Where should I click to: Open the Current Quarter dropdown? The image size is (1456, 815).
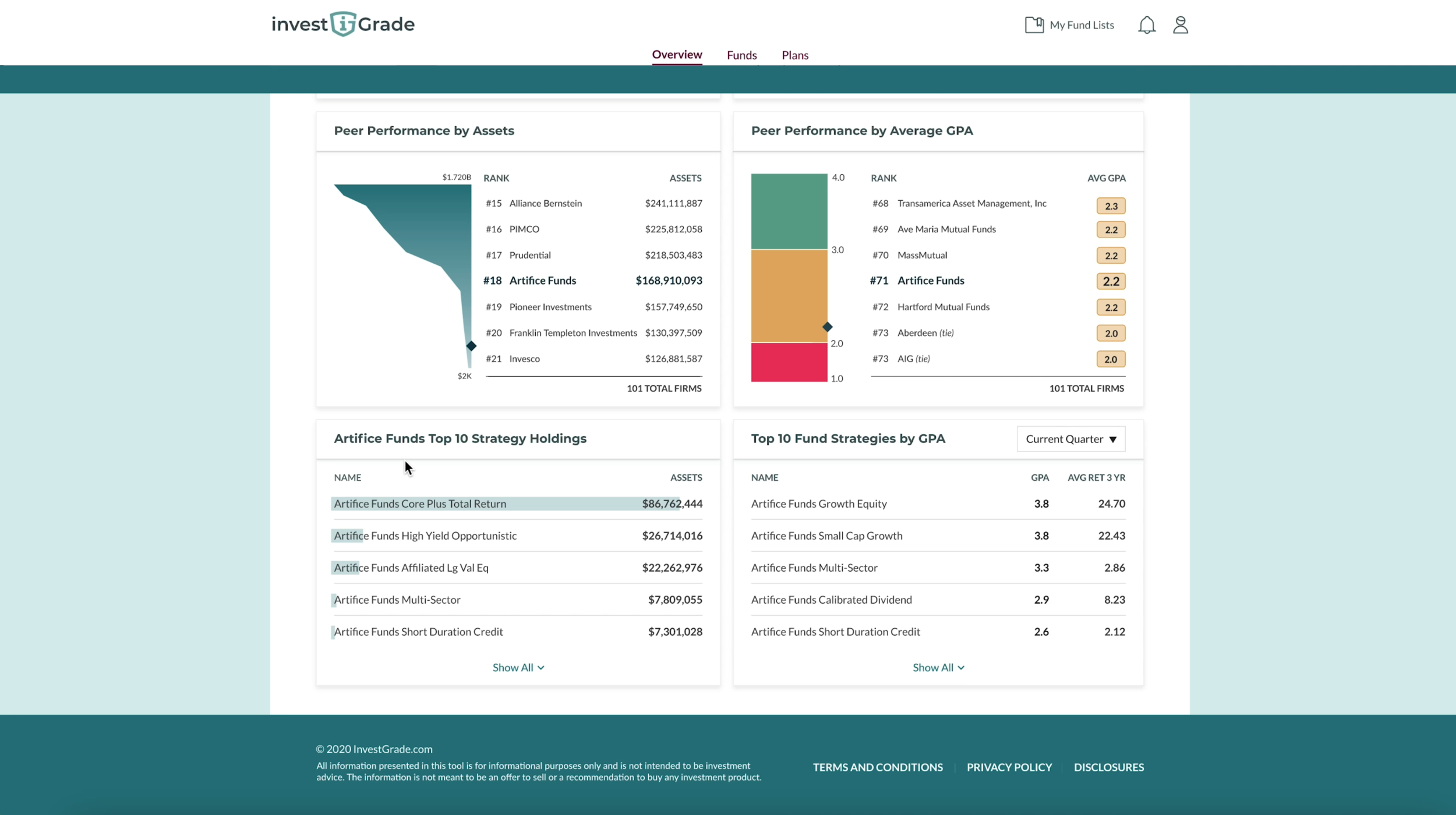click(1070, 439)
